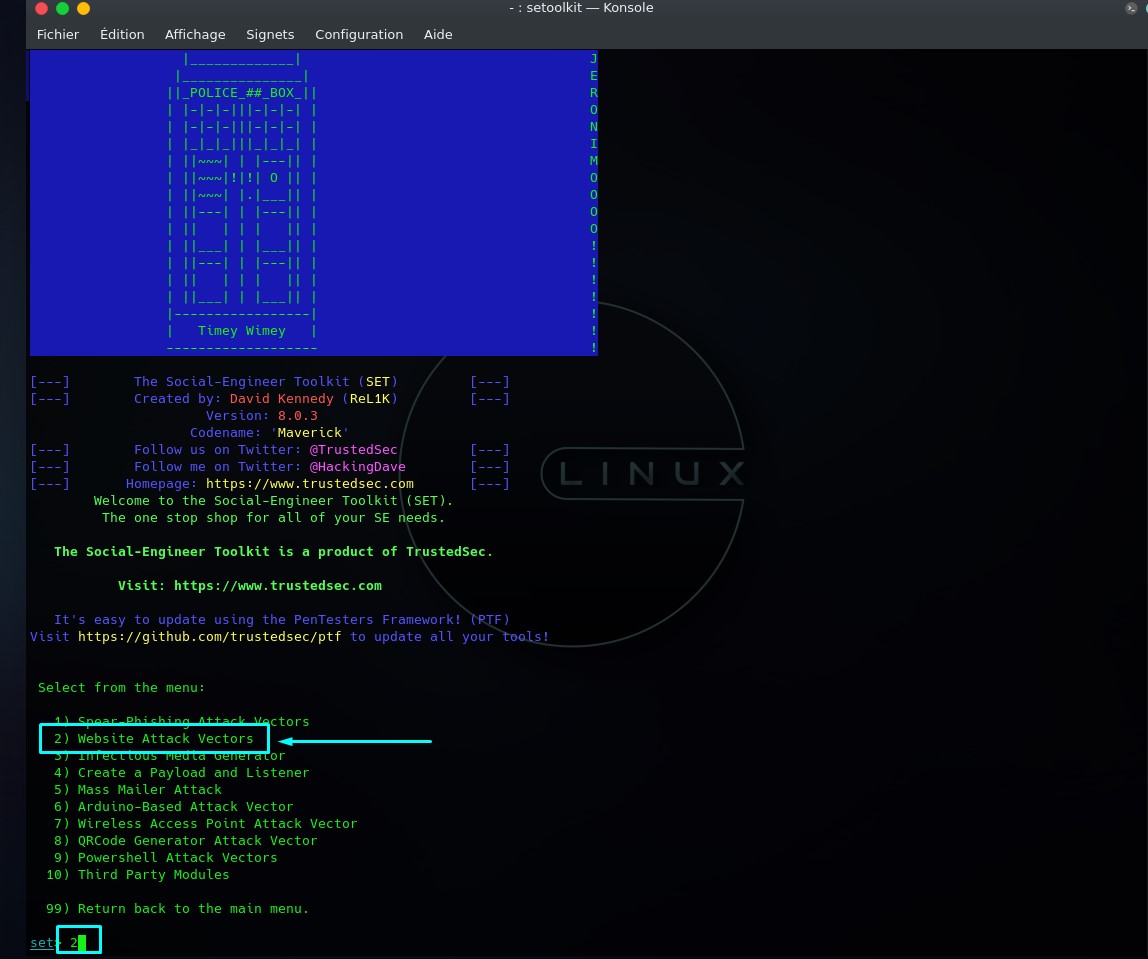Open the Affichage menu
This screenshot has width=1148, height=959.
pos(195,34)
